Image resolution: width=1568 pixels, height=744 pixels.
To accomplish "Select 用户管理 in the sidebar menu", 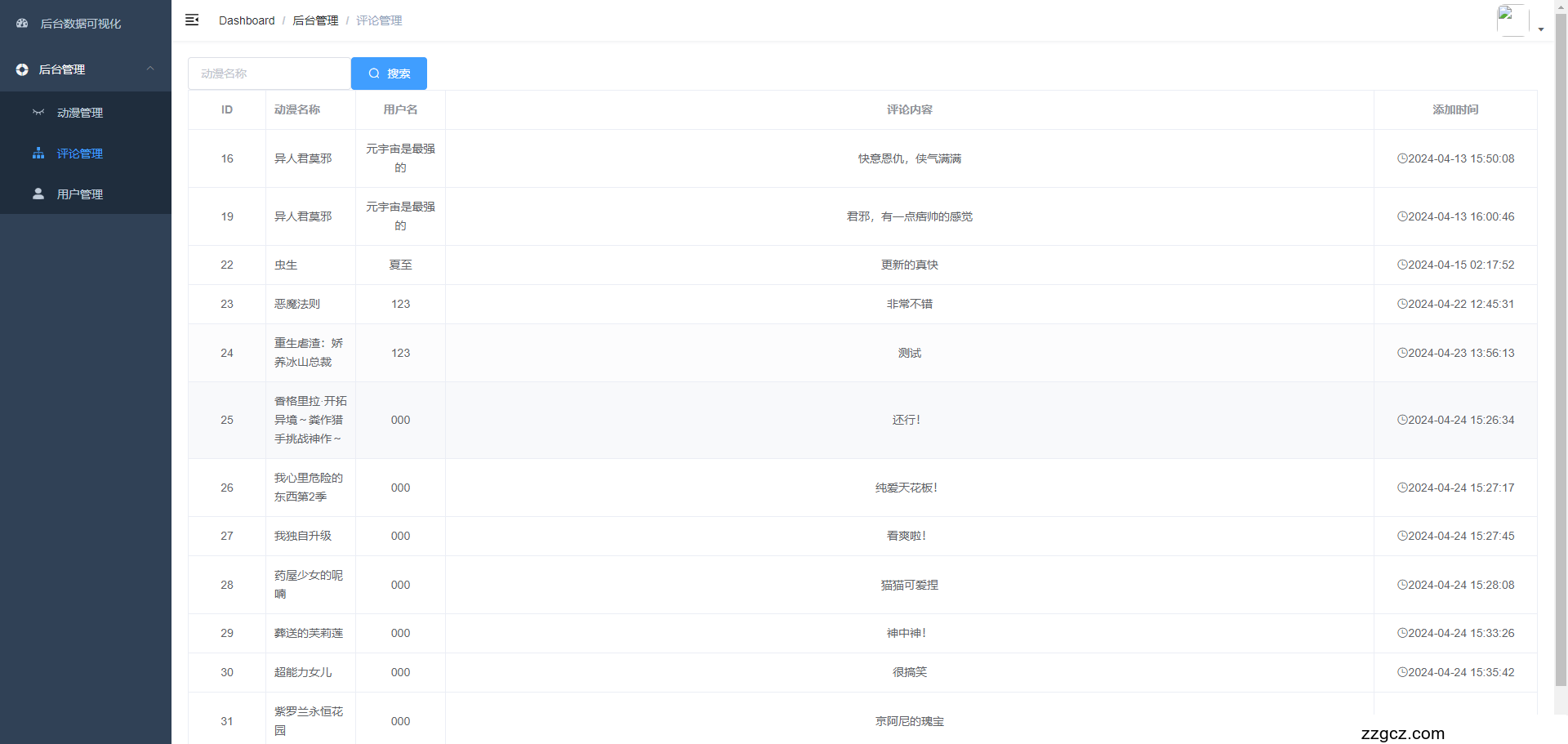I will [79, 194].
